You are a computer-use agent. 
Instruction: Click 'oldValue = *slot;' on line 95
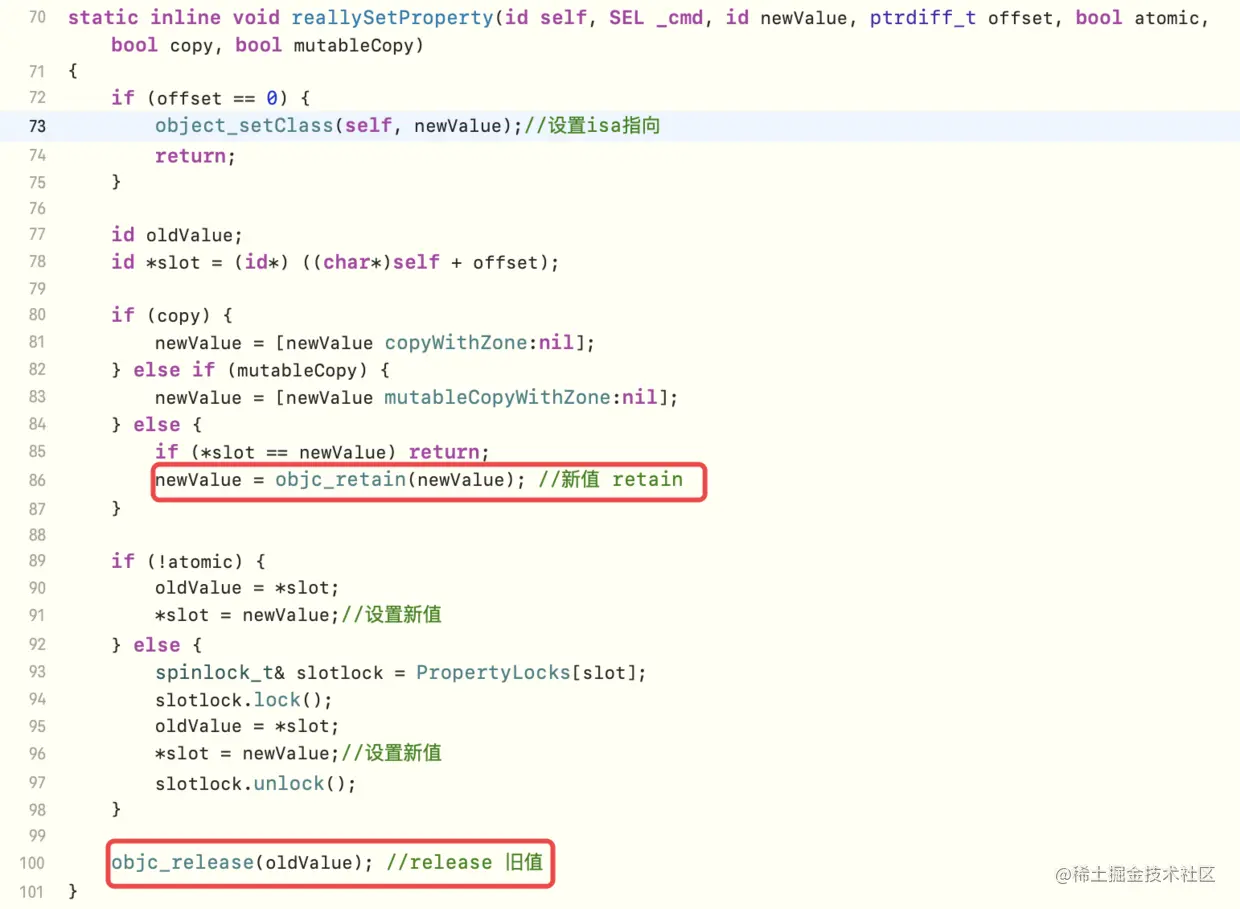(x=247, y=727)
